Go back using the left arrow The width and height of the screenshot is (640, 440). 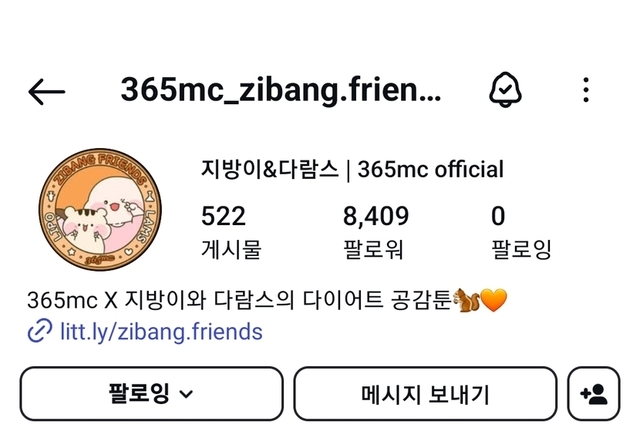[47, 91]
